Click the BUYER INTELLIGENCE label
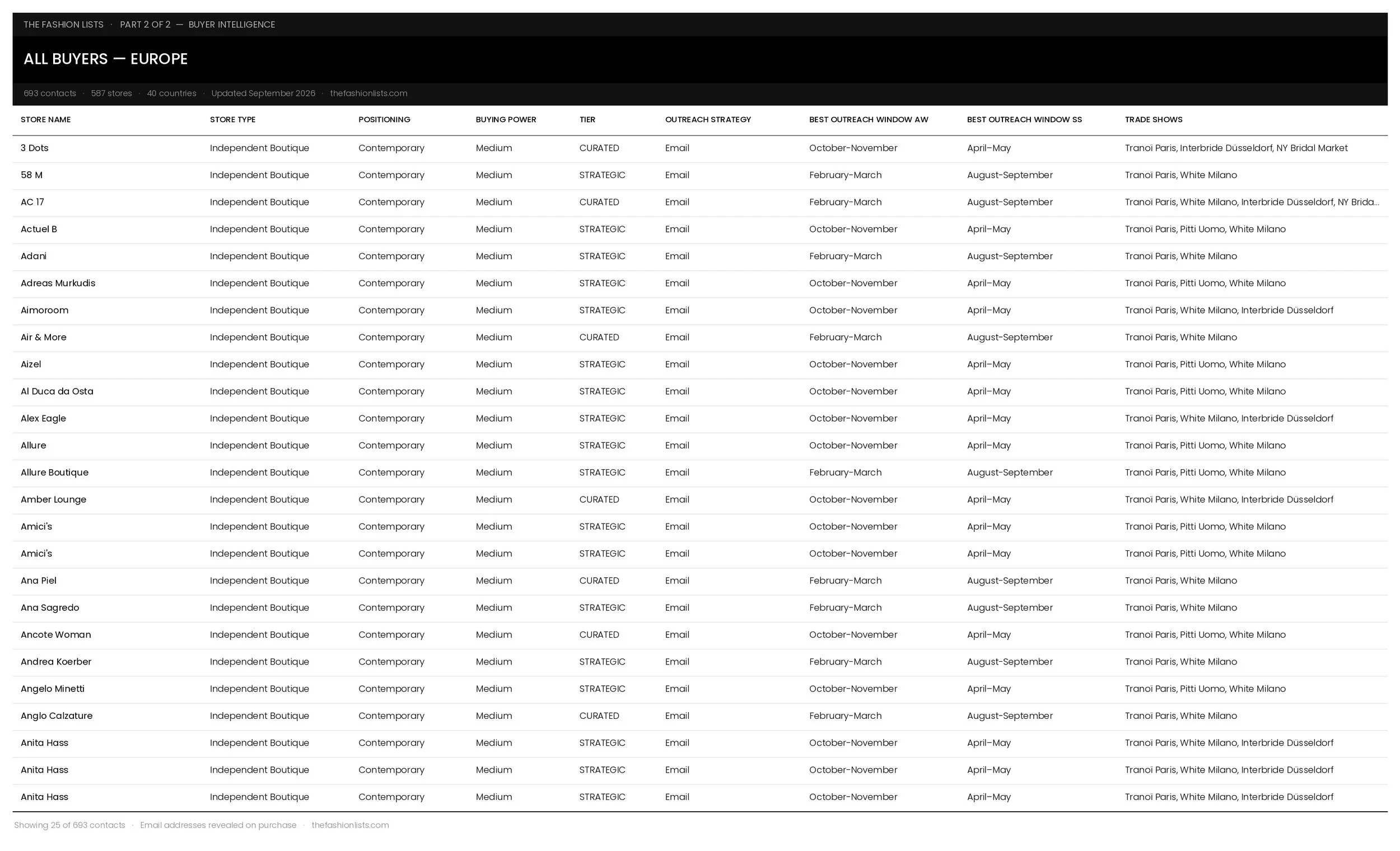 (232, 25)
